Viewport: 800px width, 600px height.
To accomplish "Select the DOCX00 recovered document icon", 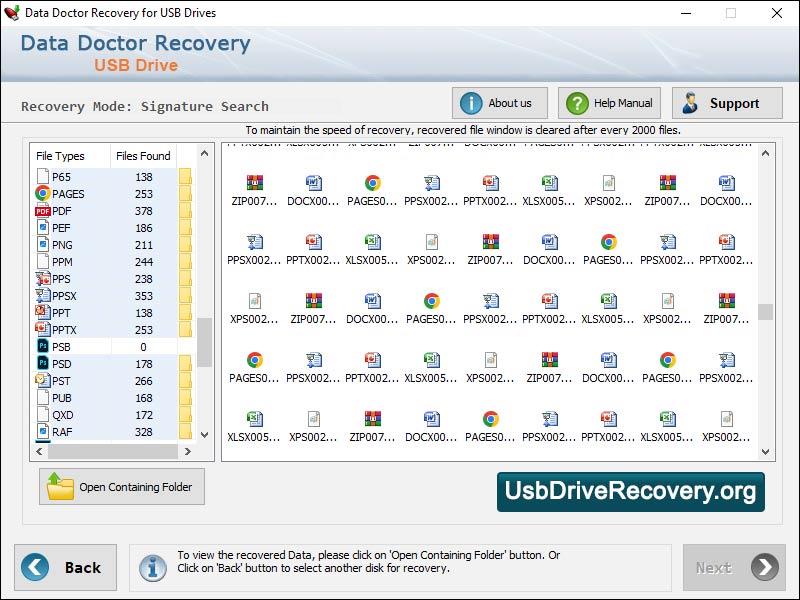I will click(x=312, y=184).
